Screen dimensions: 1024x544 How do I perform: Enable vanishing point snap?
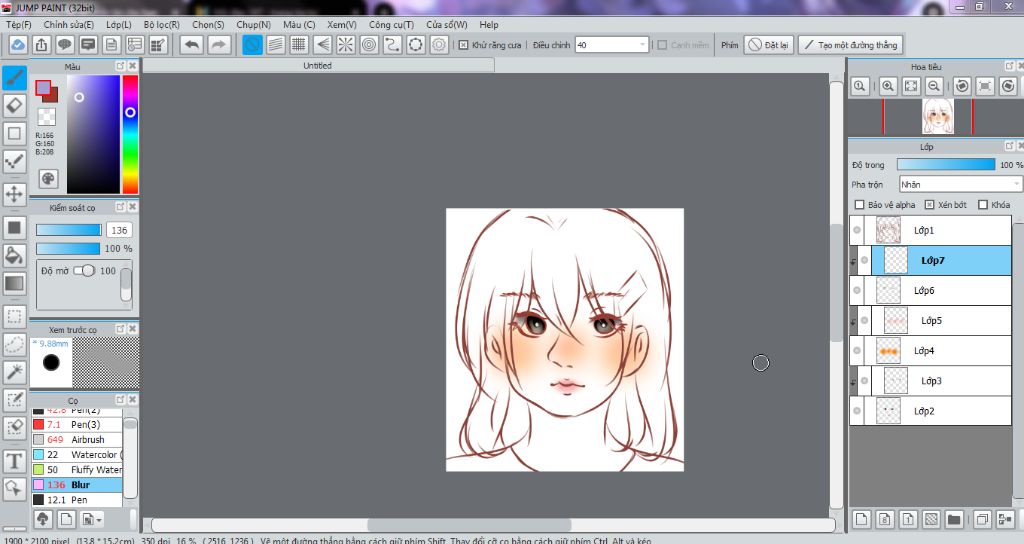pos(323,45)
